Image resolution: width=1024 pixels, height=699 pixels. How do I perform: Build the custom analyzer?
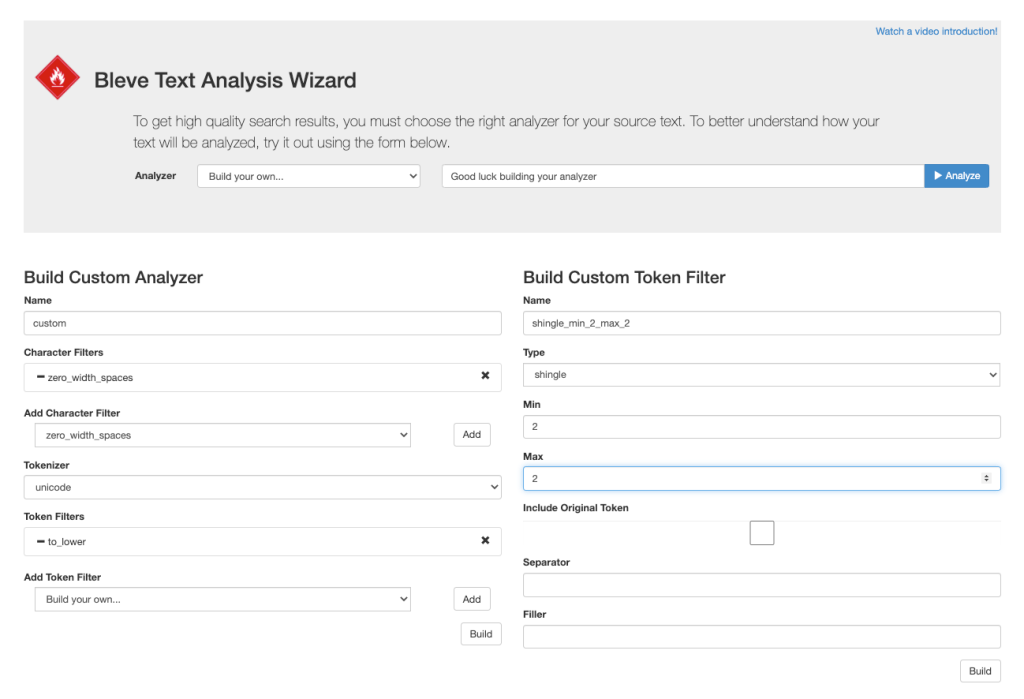[481, 634]
